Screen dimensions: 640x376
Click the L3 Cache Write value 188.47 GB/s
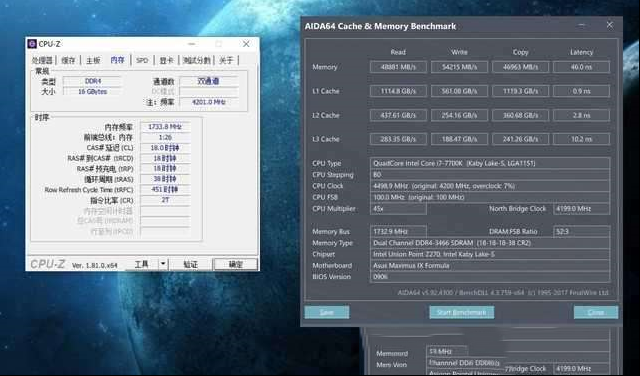pyautogui.click(x=459, y=139)
